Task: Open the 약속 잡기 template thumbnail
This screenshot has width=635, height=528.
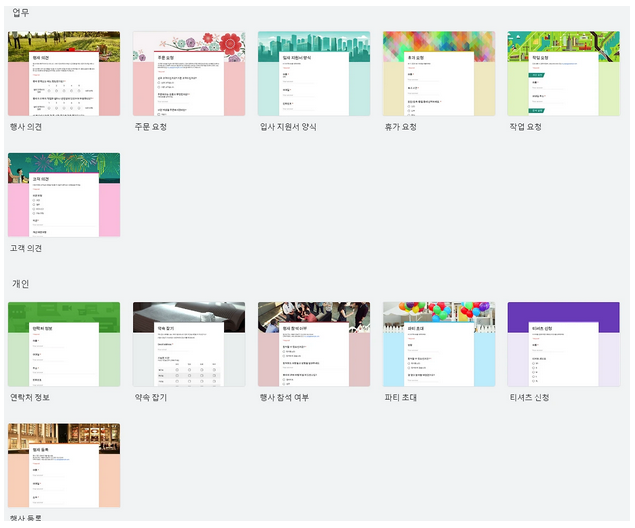Action: (188, 344)
